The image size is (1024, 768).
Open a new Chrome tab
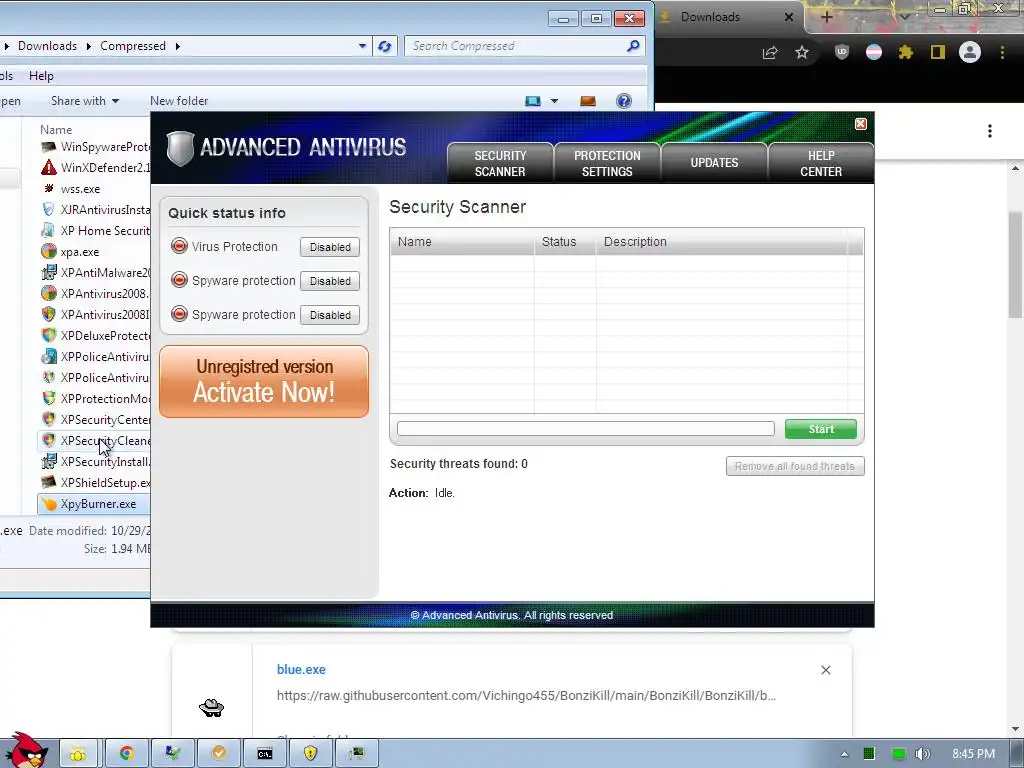pyautogui.click(x=826, y=18)
